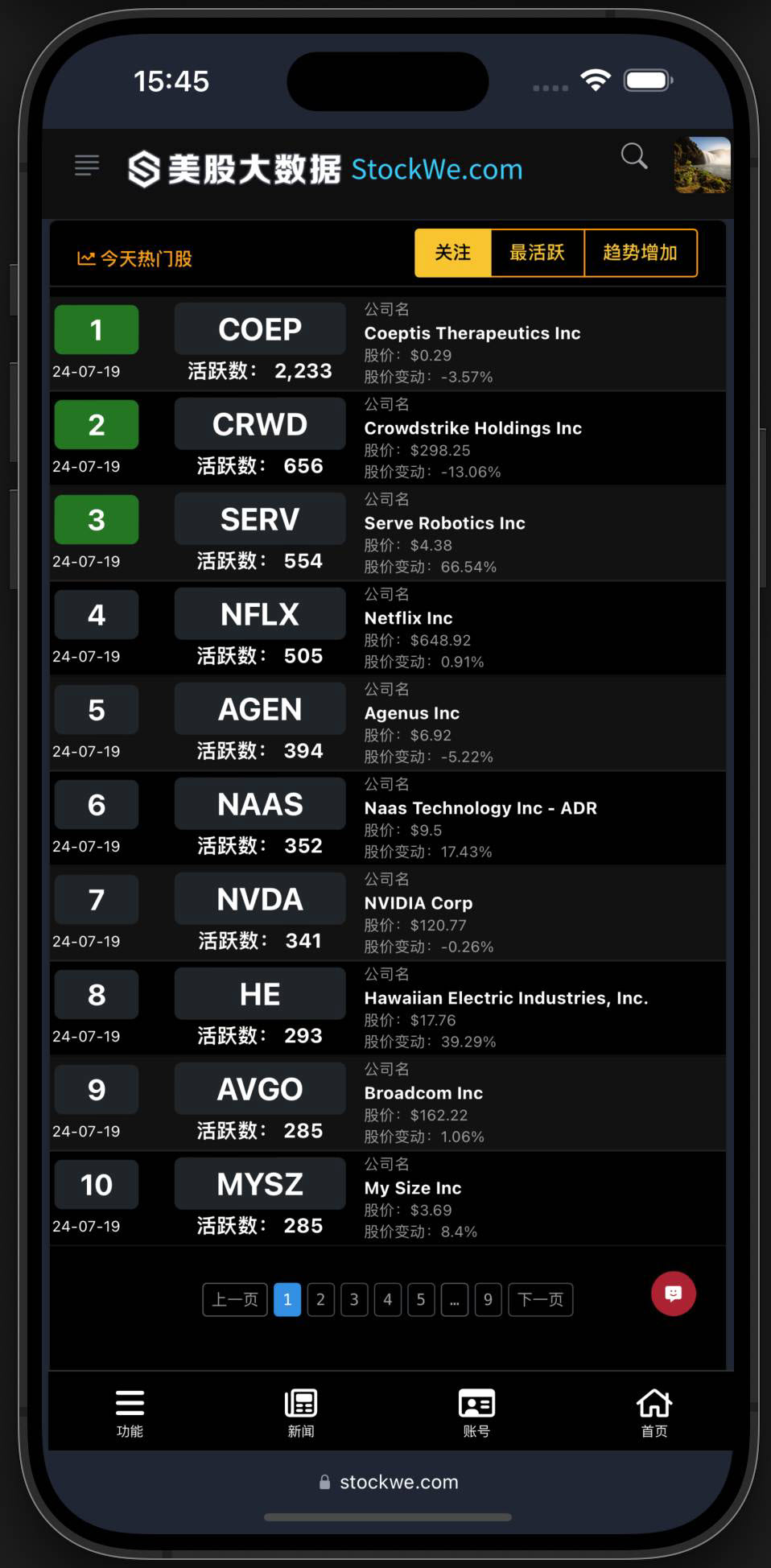The width and height of the screenshot is (771, 1568).
Task: Open the 新闻 news icon
Action: tap(301, 1403)
